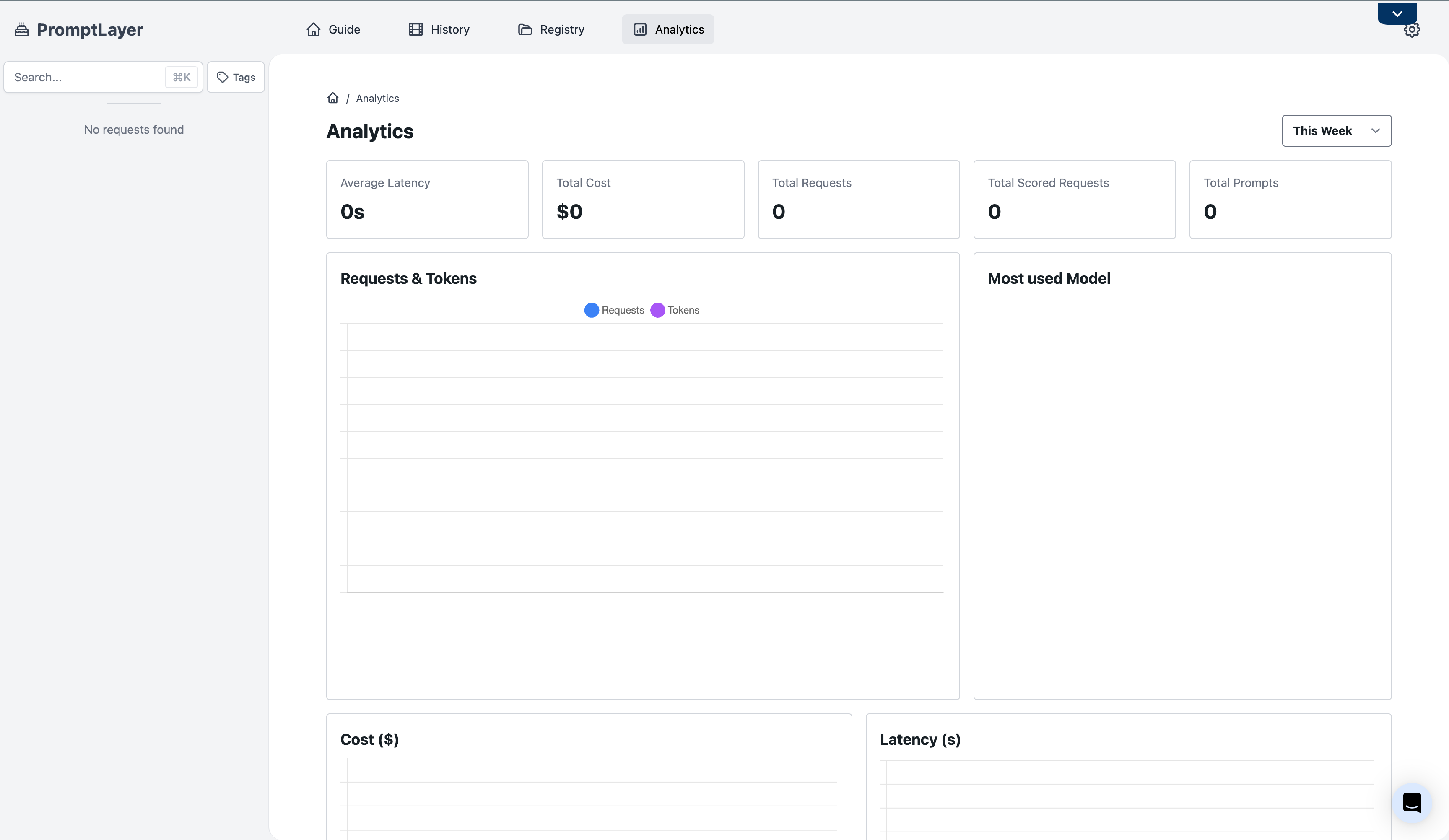Click the Analytics breadcrumb link

[377, 99]
